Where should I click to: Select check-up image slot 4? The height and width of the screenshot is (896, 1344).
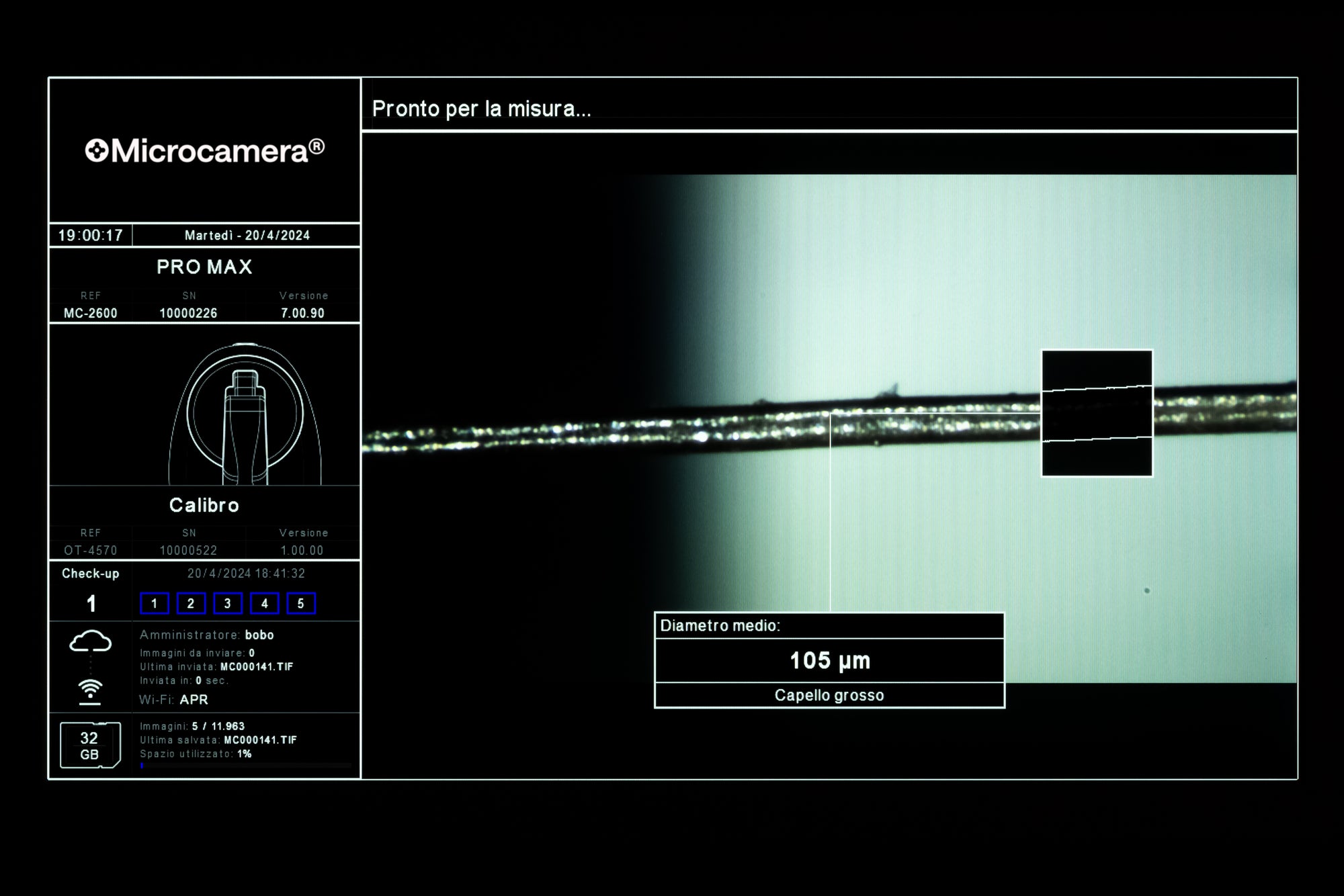click(x=264, y=603)
